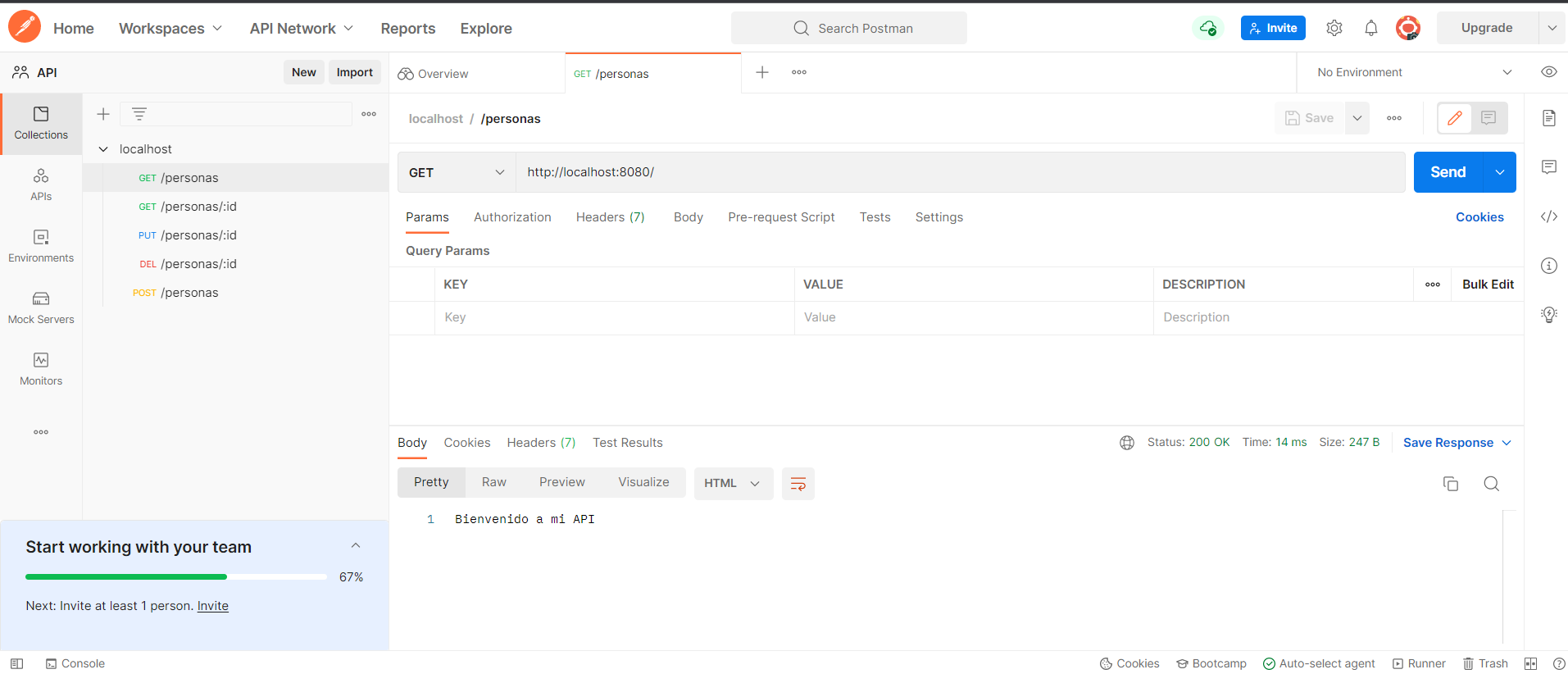The height and width of the screenshot is (674, 1568).
Task: Open the Upgrade options arrow
Action: (x=1552, y=28)
